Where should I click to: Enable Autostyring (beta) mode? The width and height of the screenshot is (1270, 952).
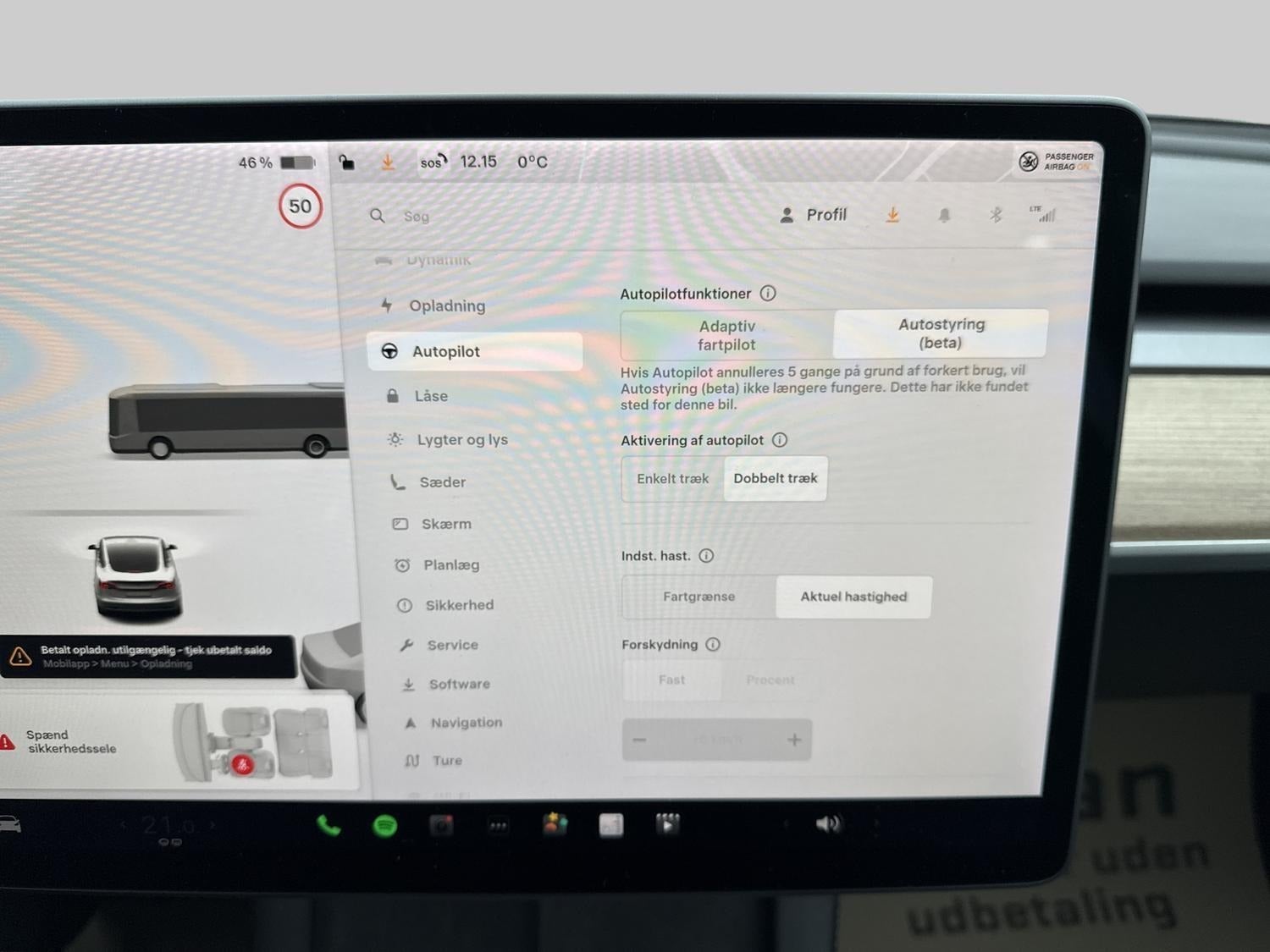pyautogui.click(x=941, y=333)
